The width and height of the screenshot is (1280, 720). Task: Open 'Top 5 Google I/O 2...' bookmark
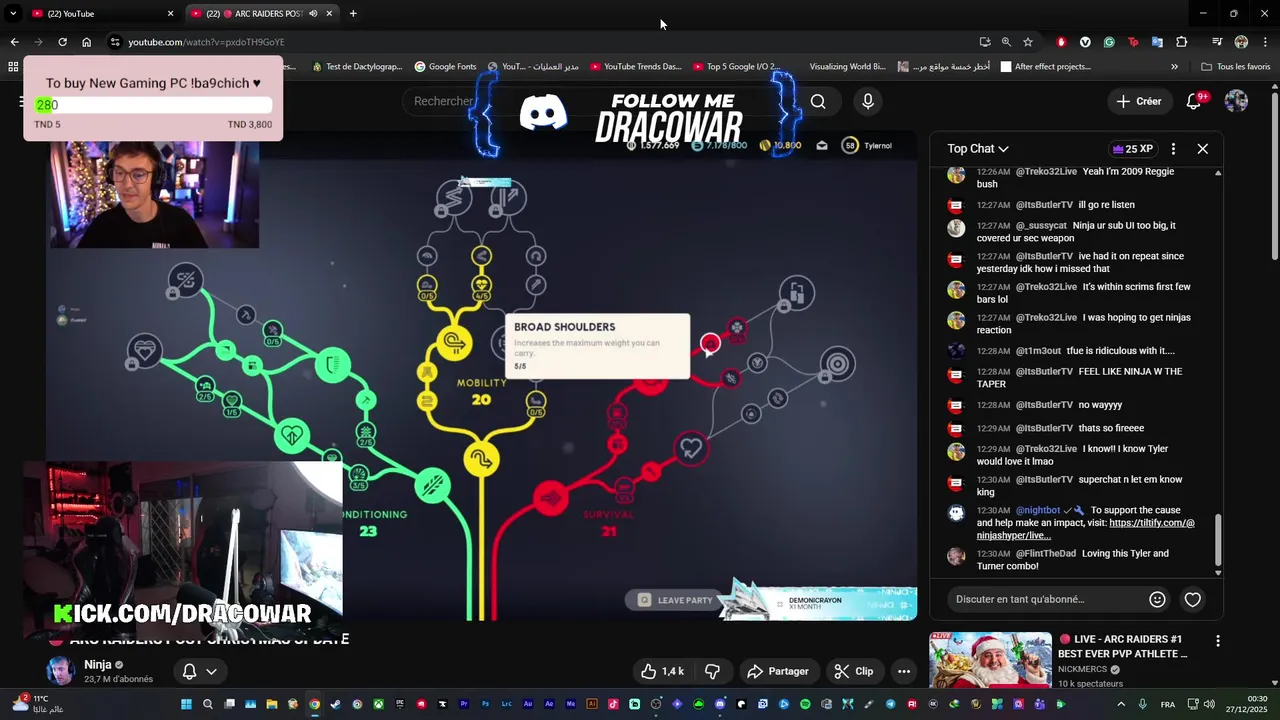tap(736, 67)
